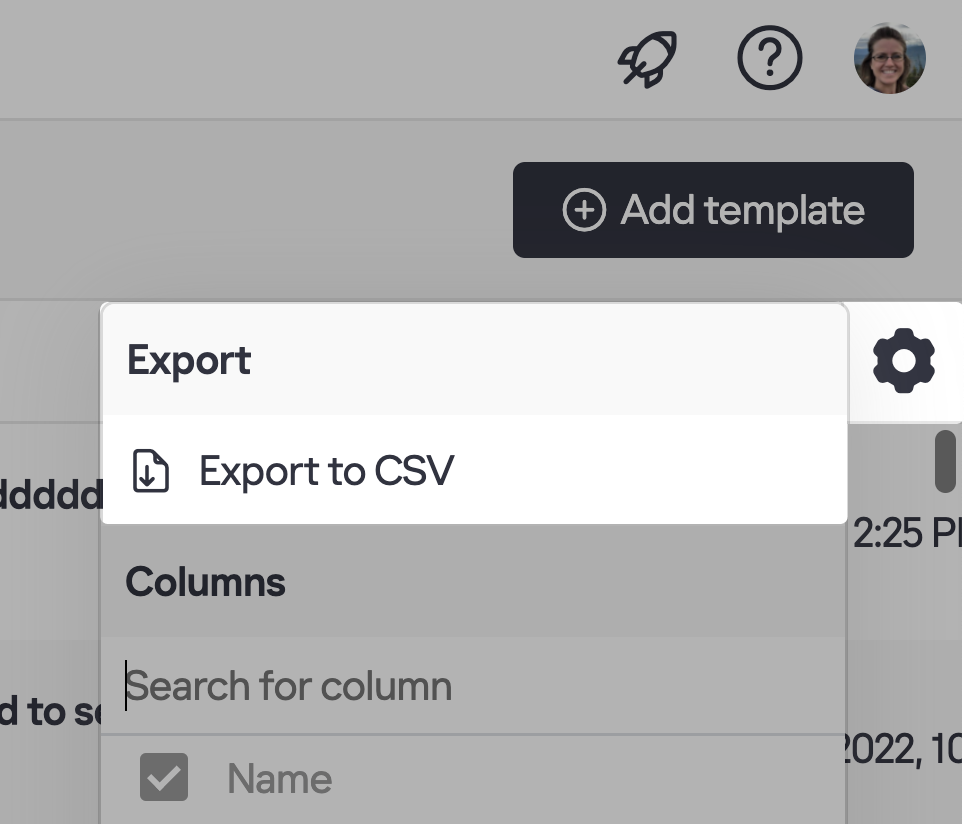Click the Columns section header
This screenshot has width=964, height=824.
point(206,582)
